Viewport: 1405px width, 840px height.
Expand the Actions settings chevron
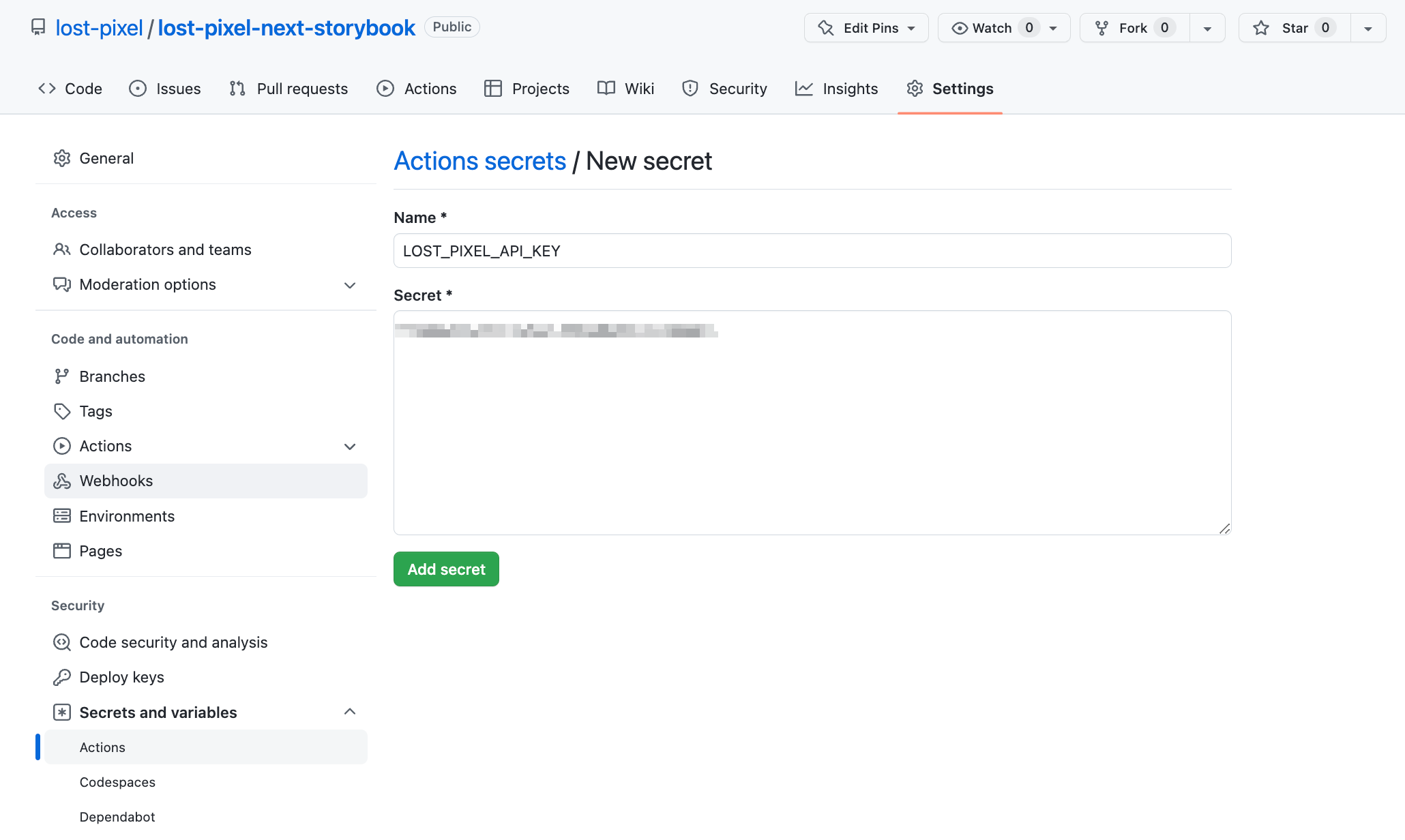click(x=350, y=447)
